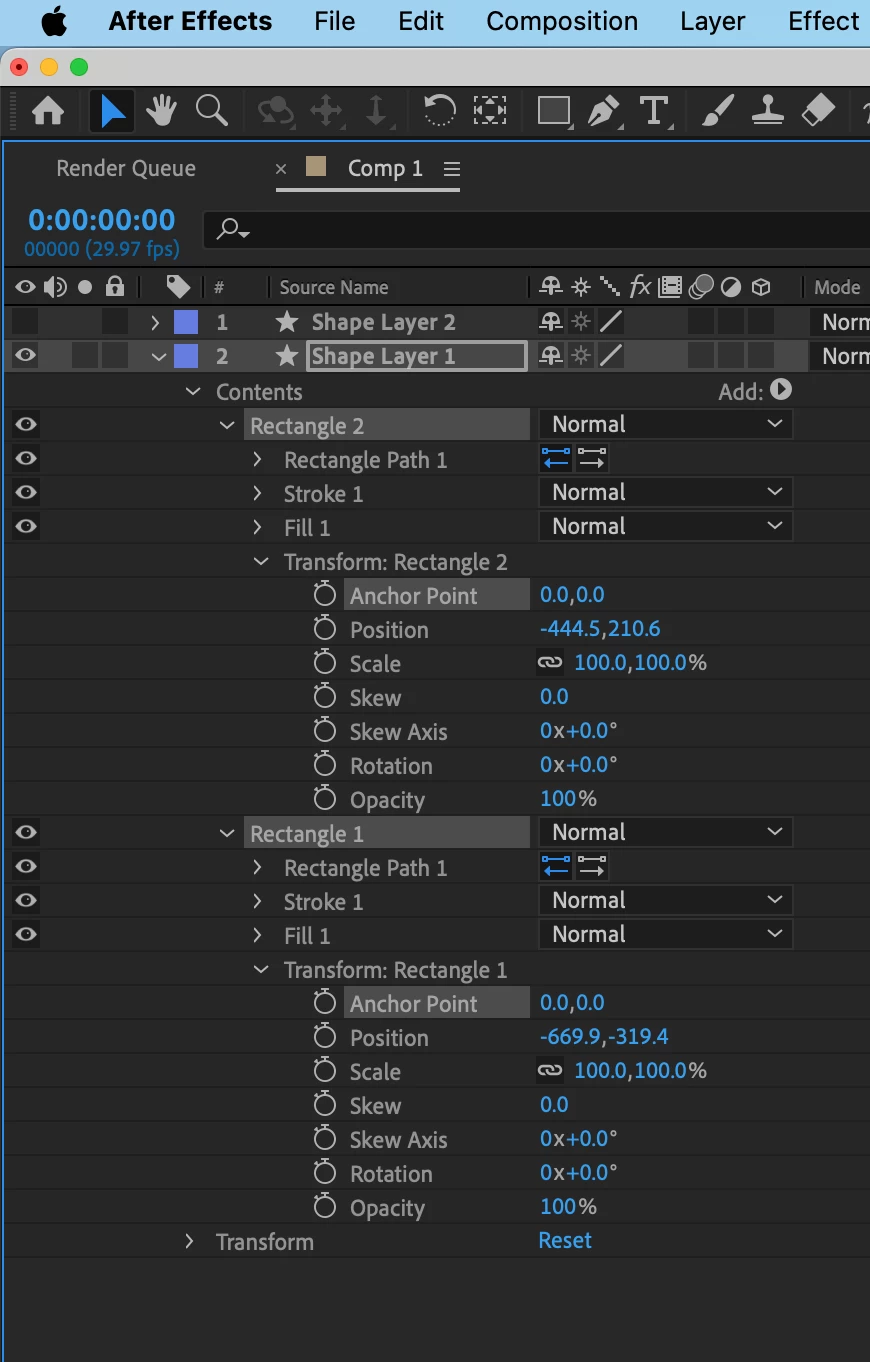870x1362 pixels.
Task: Select the Brush tool
Action: pyautogui.click(x=718, y=111)
